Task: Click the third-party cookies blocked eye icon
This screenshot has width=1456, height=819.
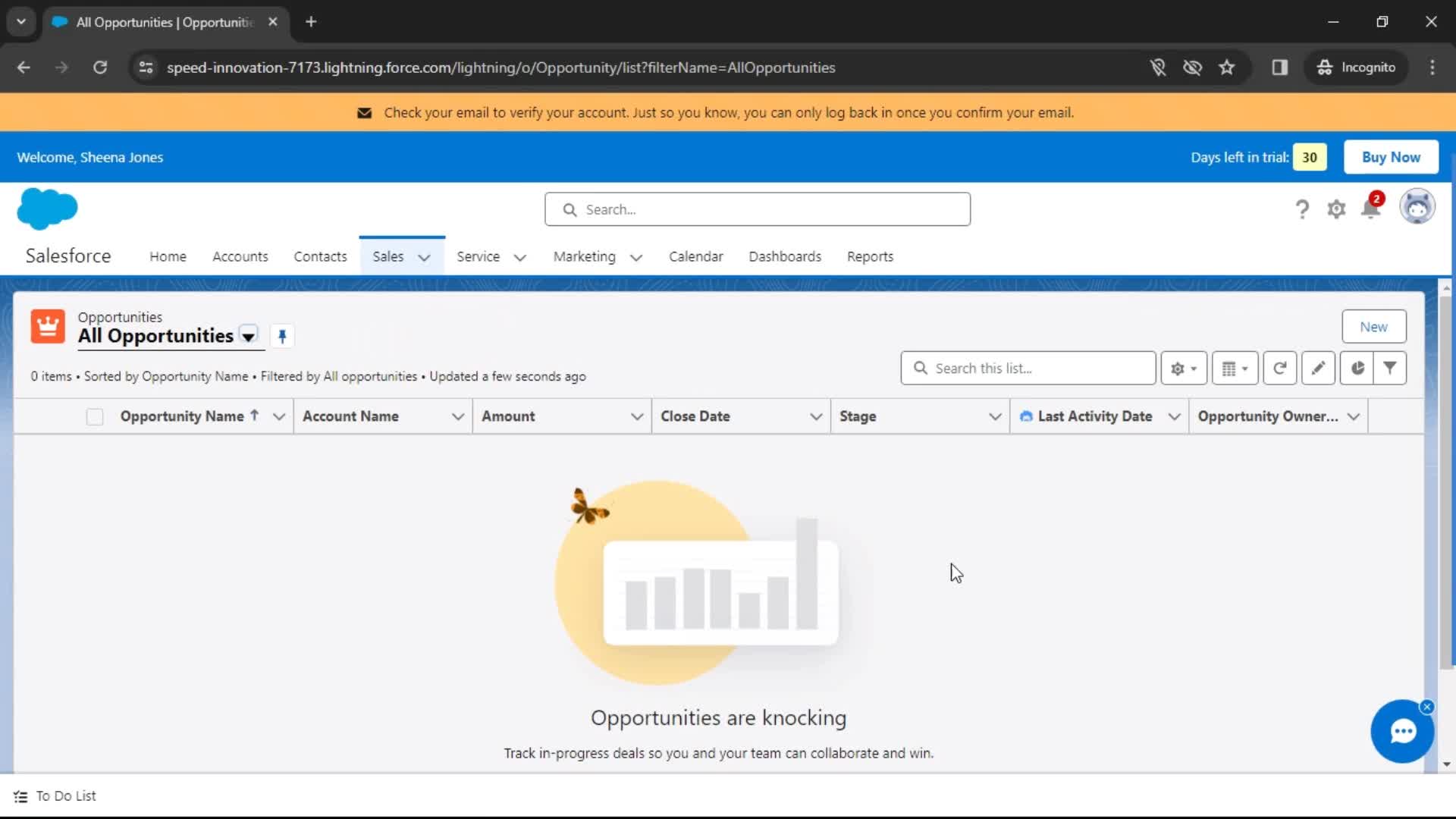Action: (1192, 67)
